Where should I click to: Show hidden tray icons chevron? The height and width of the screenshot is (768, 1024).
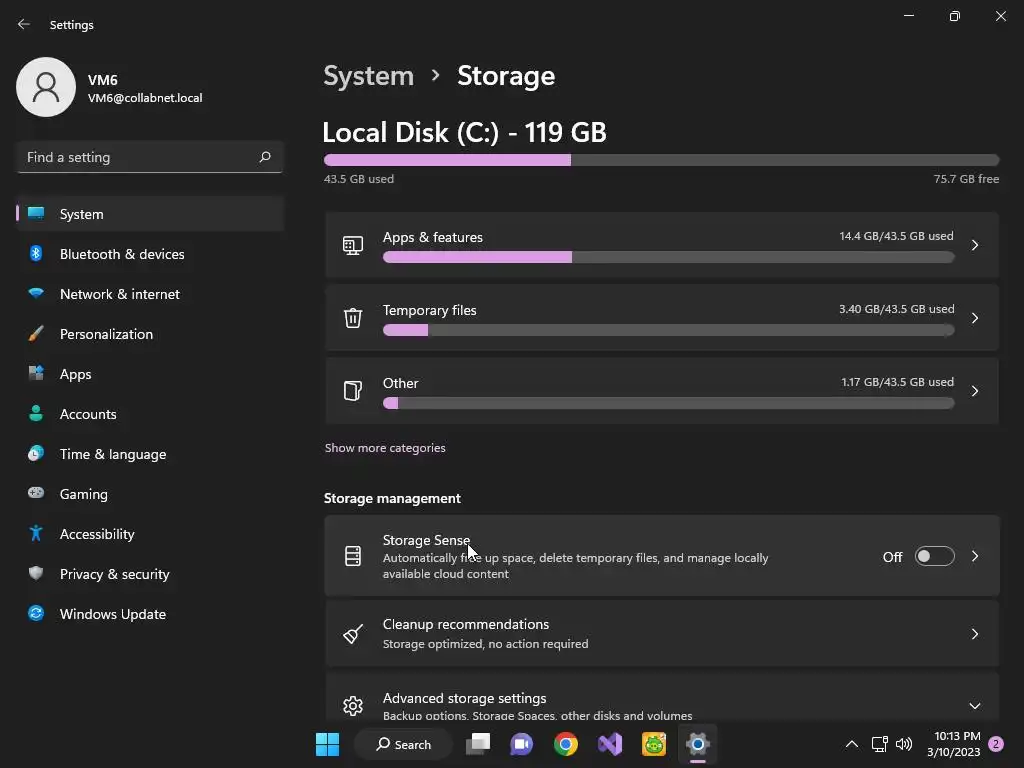click(852, 744)
